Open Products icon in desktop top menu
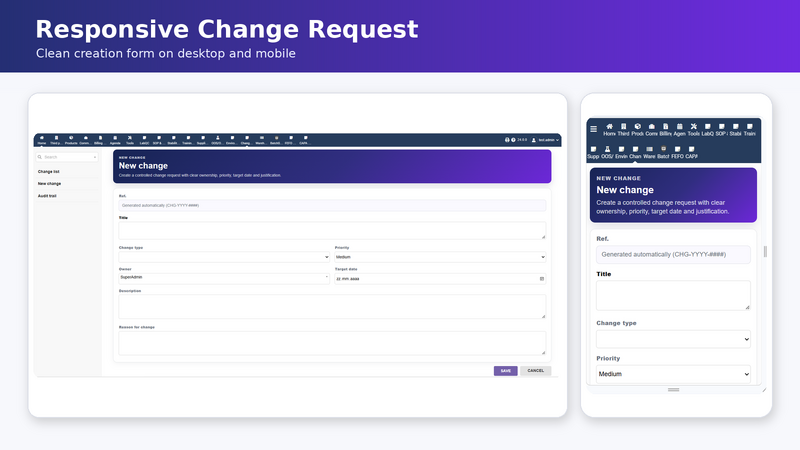The image size is (800, 450). coord(71,138)
